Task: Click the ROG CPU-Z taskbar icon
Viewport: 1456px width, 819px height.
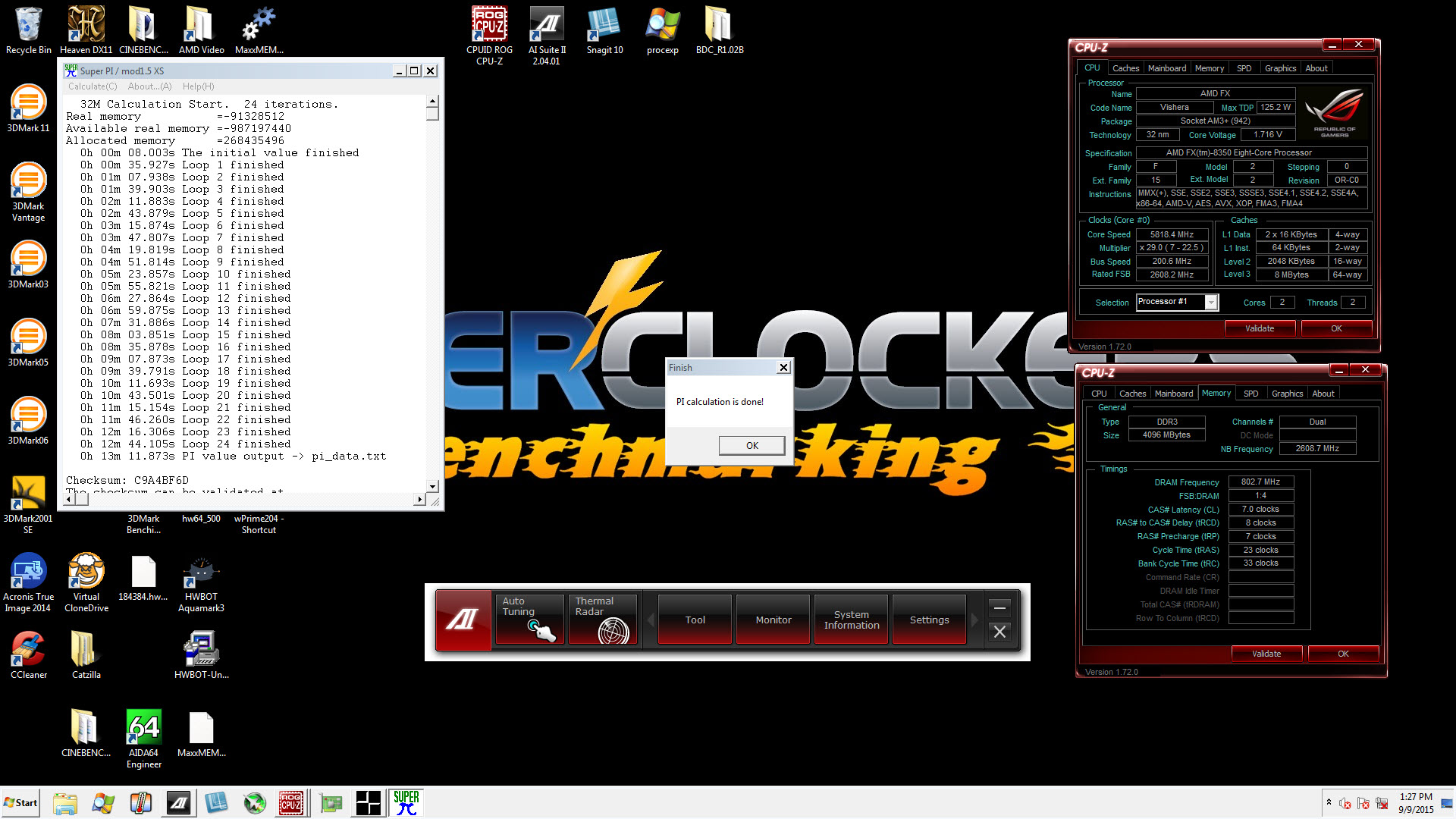Action: [x=291, y=802]
